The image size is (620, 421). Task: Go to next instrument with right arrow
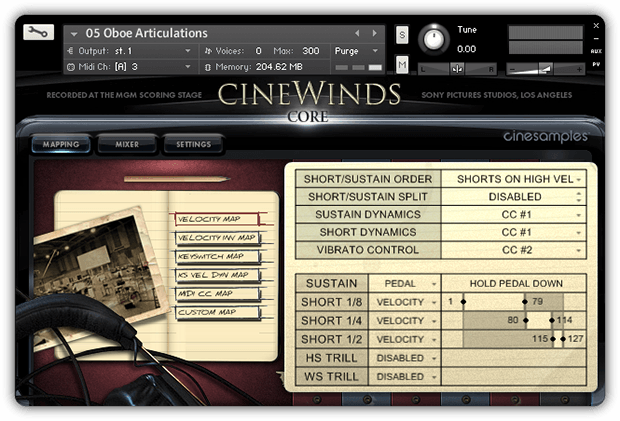tap(374, 34)
